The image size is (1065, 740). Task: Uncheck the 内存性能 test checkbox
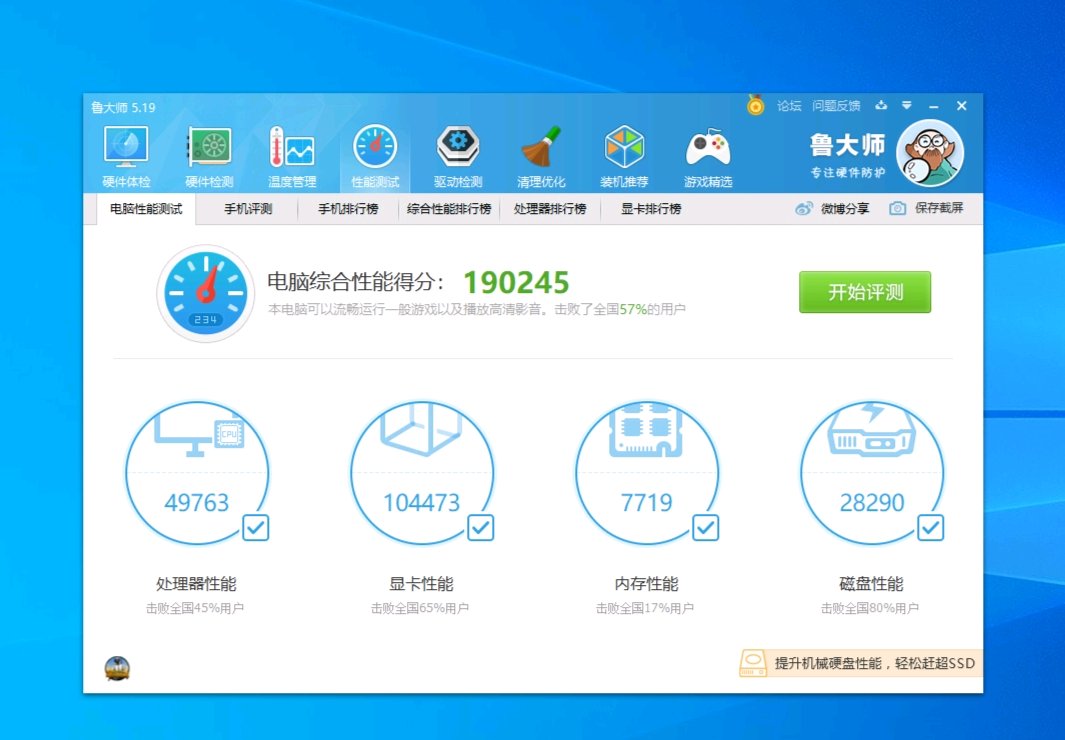705,528
